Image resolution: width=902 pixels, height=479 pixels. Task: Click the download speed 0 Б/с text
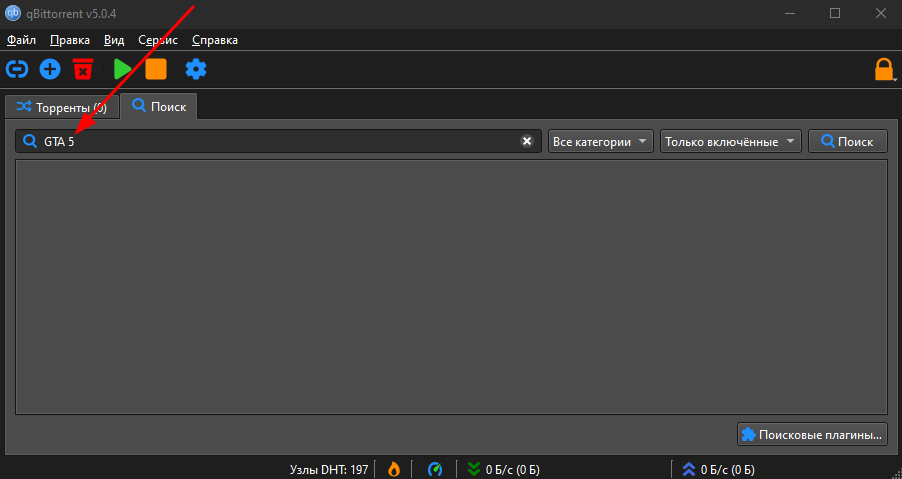click(x=513, y=470)
